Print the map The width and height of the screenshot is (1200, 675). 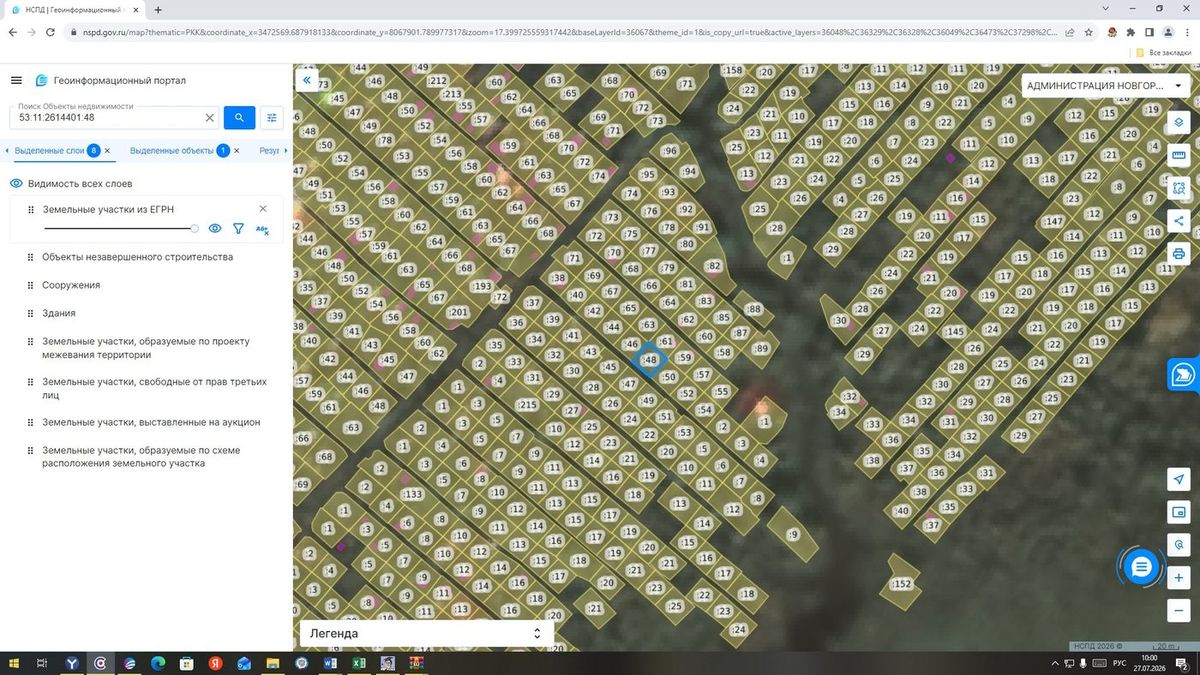1179,254
